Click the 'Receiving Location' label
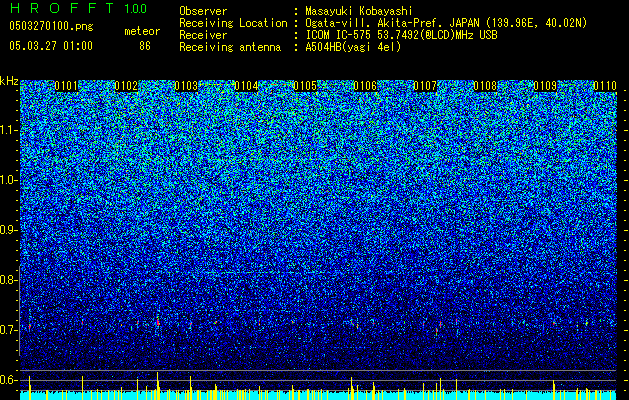The height and width of the screenshot is (400, 629). click(x=233, y=23)
